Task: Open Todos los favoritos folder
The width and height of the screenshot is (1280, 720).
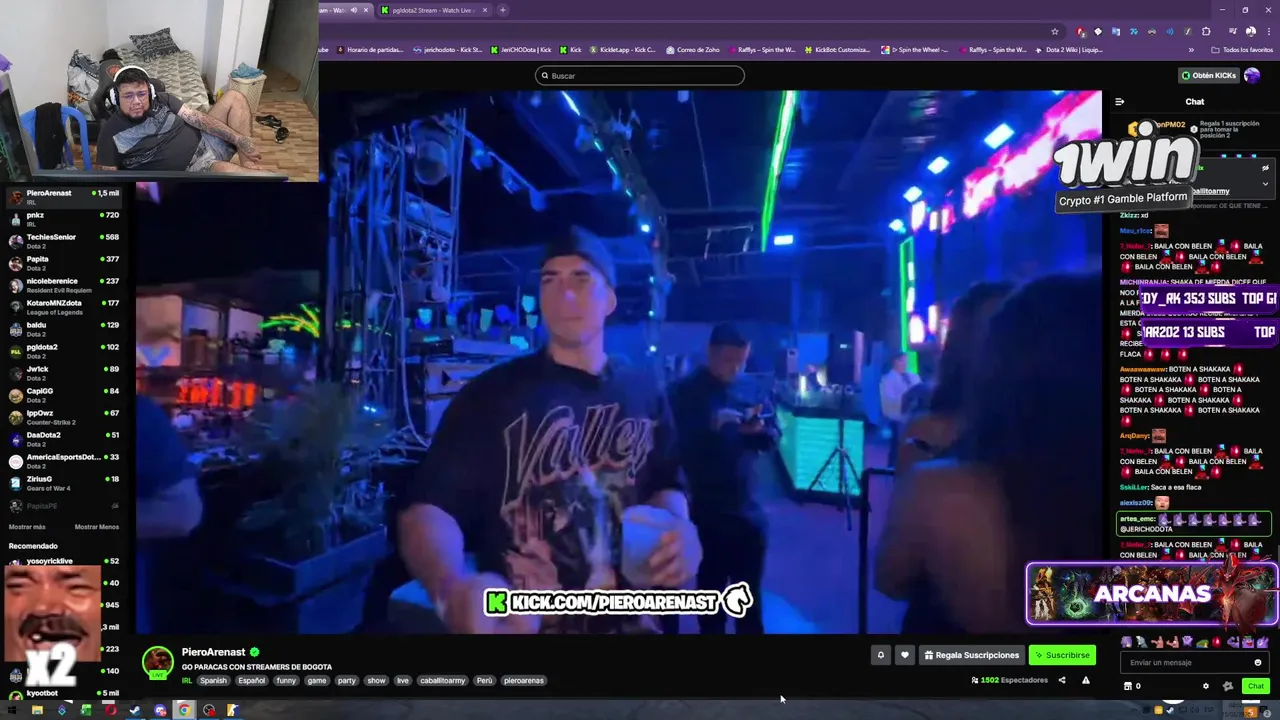Action: 1242,49
